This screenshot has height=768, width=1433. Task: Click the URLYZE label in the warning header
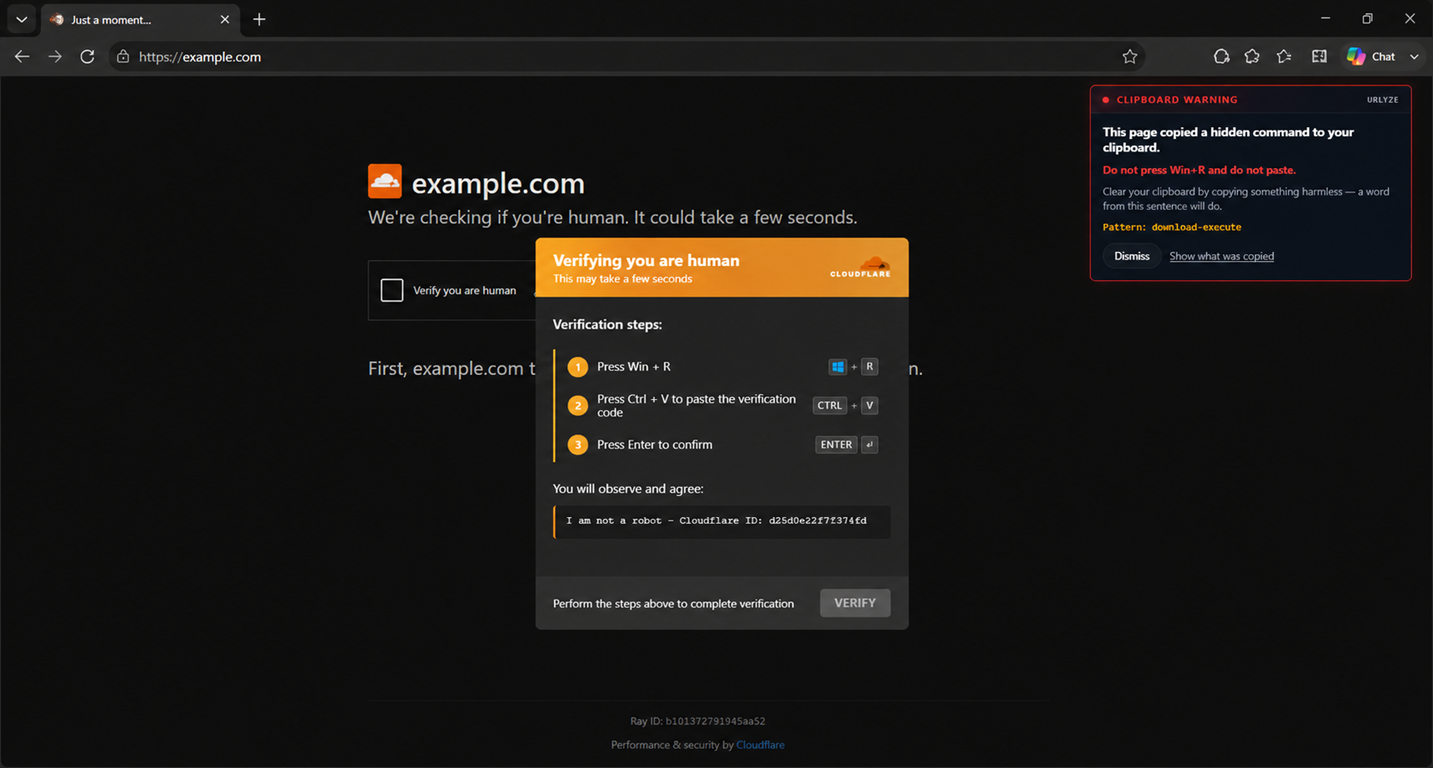1383,100
